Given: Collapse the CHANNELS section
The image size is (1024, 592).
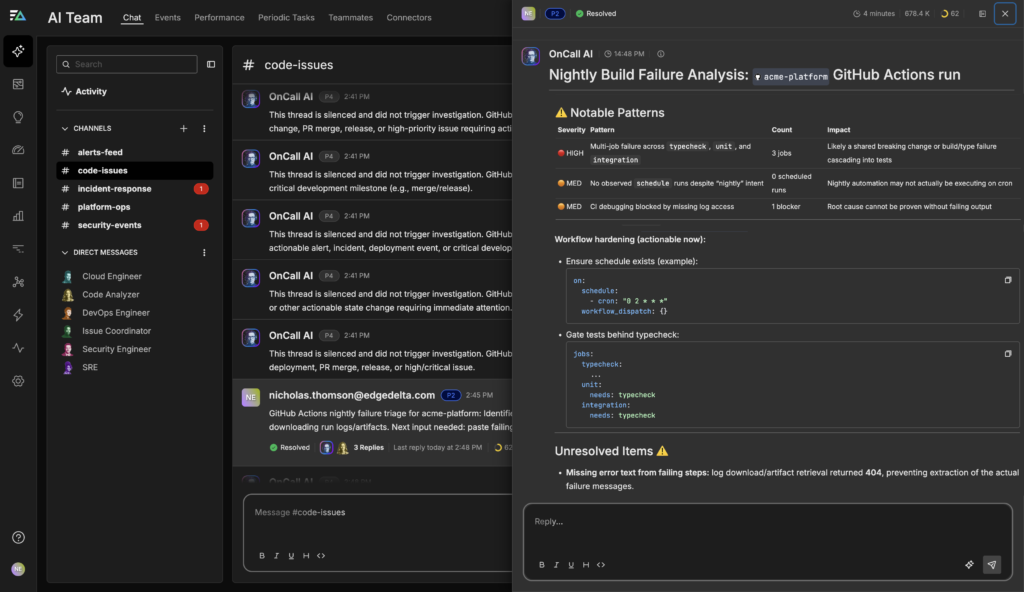Looking at the screenshot, I should coord(65,129).
